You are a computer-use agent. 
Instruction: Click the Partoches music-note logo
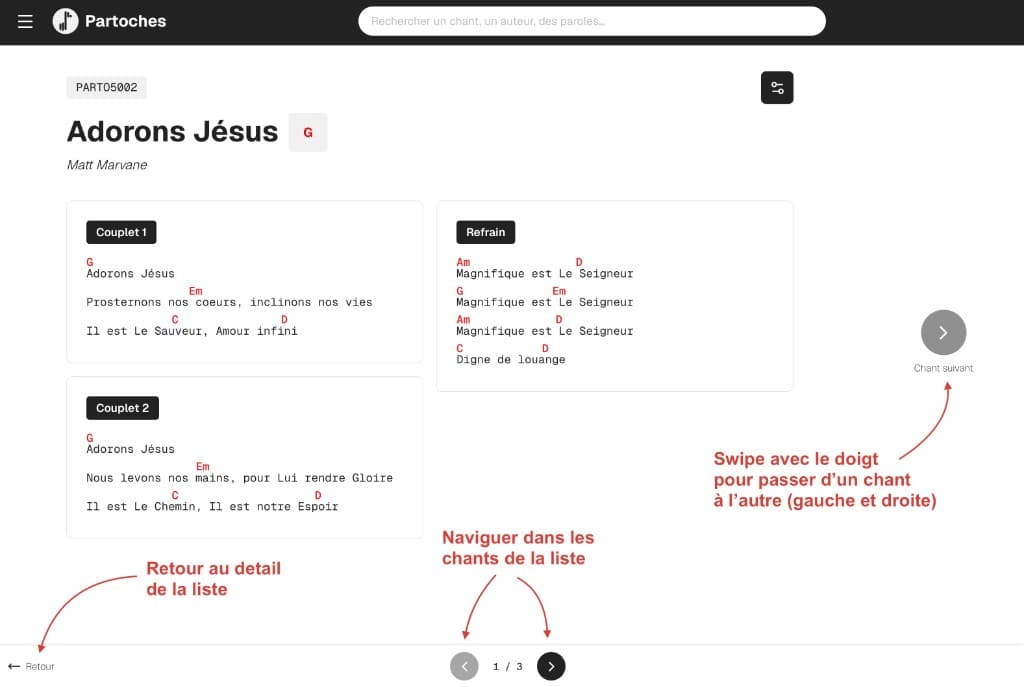pos(65,21)
